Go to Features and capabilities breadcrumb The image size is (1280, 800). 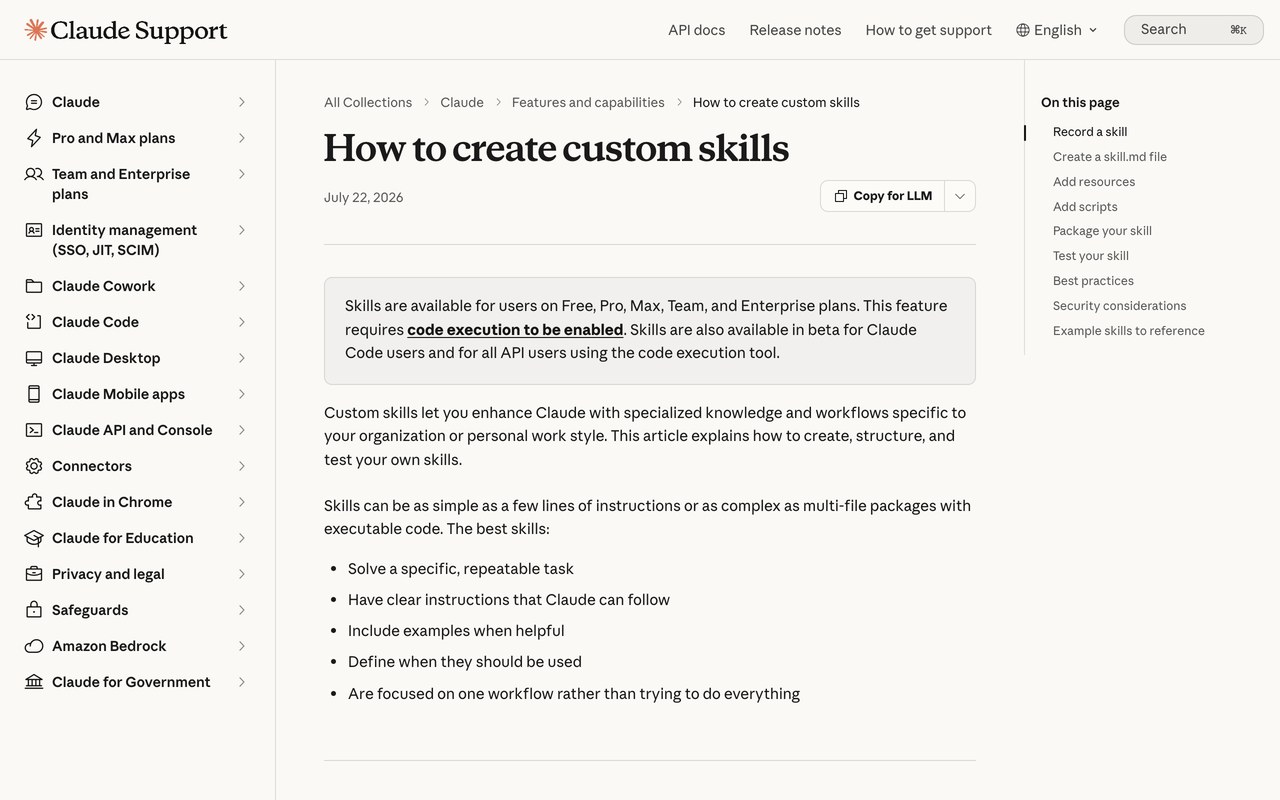[588, 102]
